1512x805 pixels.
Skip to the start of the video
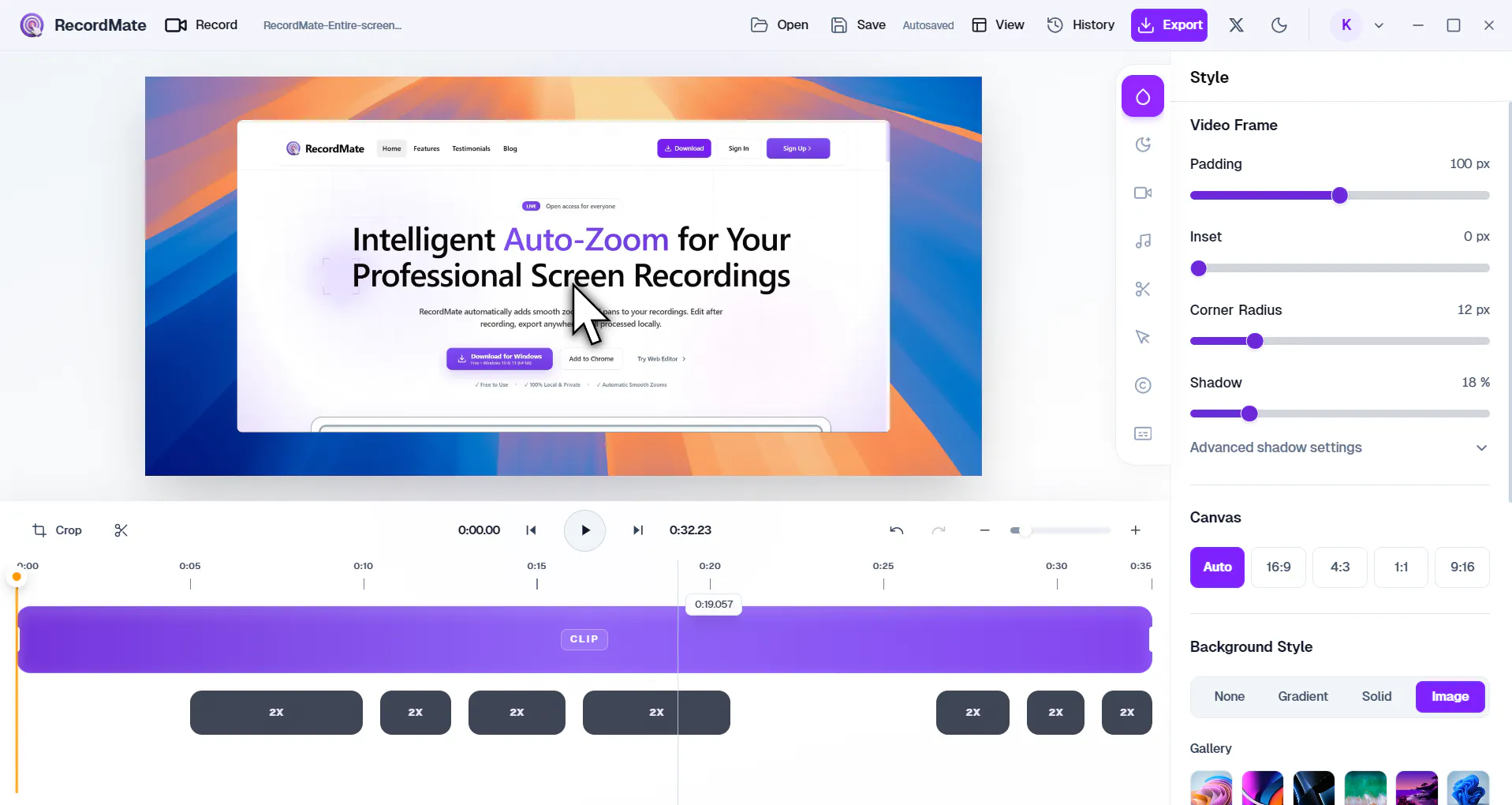coord(531,530)
